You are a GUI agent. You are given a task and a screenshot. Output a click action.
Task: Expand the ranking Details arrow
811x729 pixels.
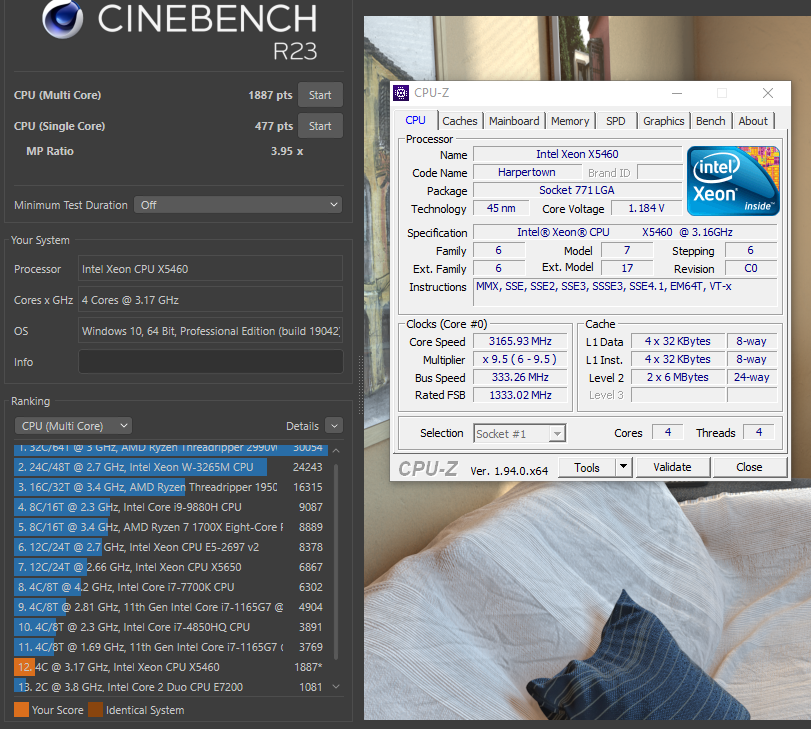pyautogui.click(x=334, y=426)
